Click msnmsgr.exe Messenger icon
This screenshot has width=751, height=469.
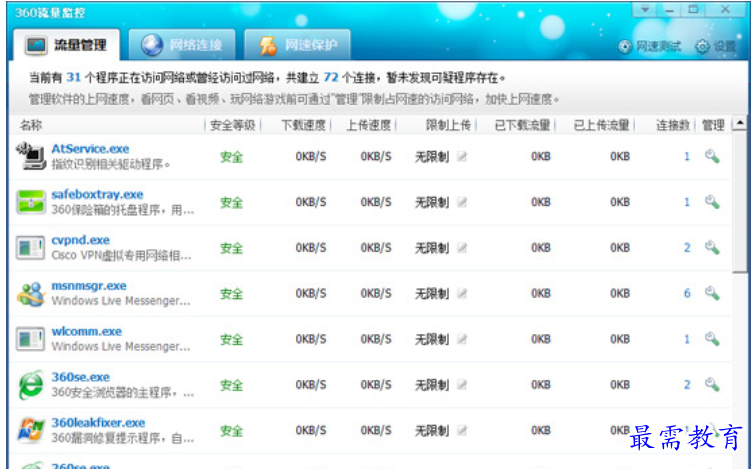(31, 293)
